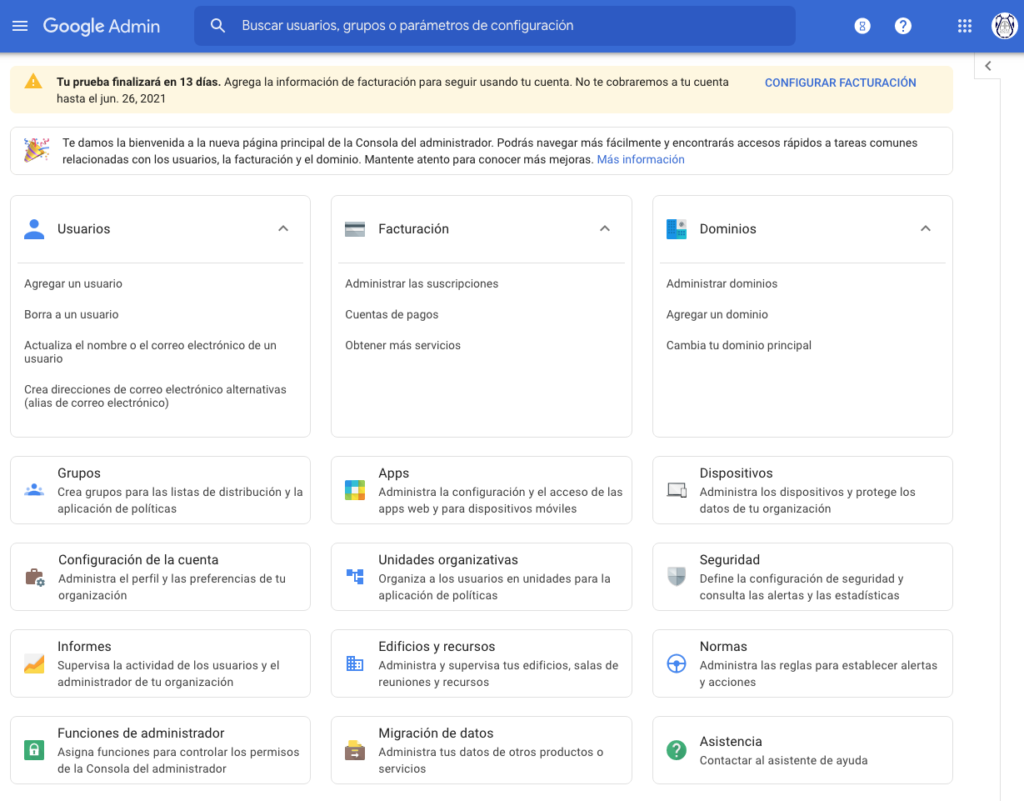Screen dimensions: 1024x801
Task: Click the Edificios y recursos building icon
Action: [x=355, y=663]
